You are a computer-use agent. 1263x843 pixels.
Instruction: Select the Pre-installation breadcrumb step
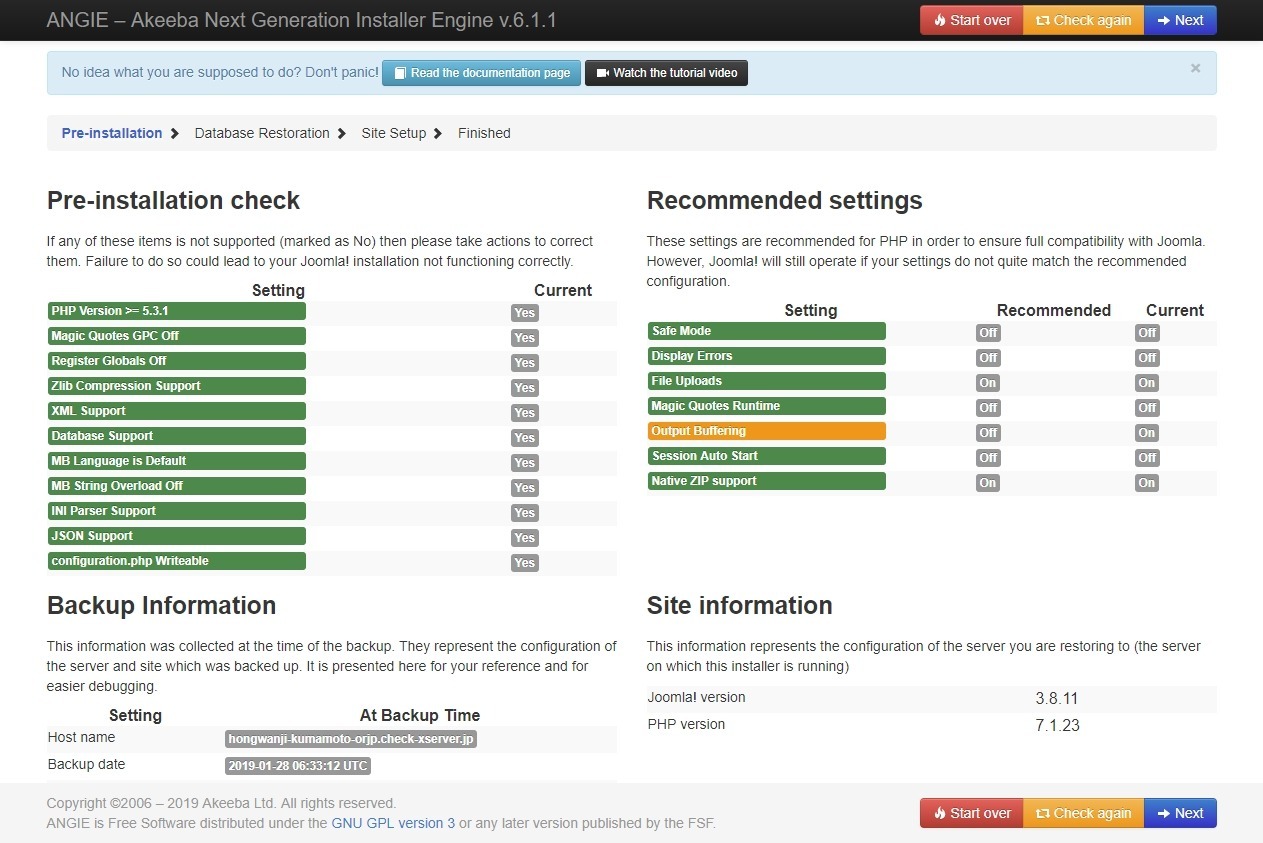pyautogui.click(x=112, y=133)
